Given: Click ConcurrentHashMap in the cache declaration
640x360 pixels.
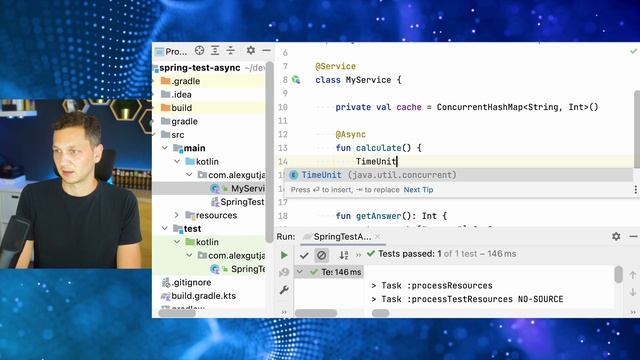Looking at the screenshot, I should [479, 107].
